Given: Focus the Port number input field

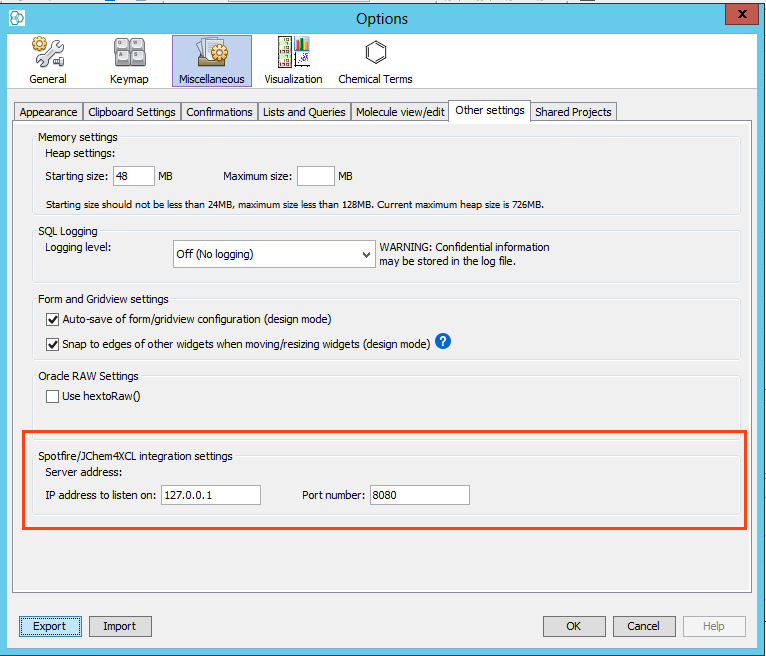Looking at the screenshot, I should click(419, 495).
